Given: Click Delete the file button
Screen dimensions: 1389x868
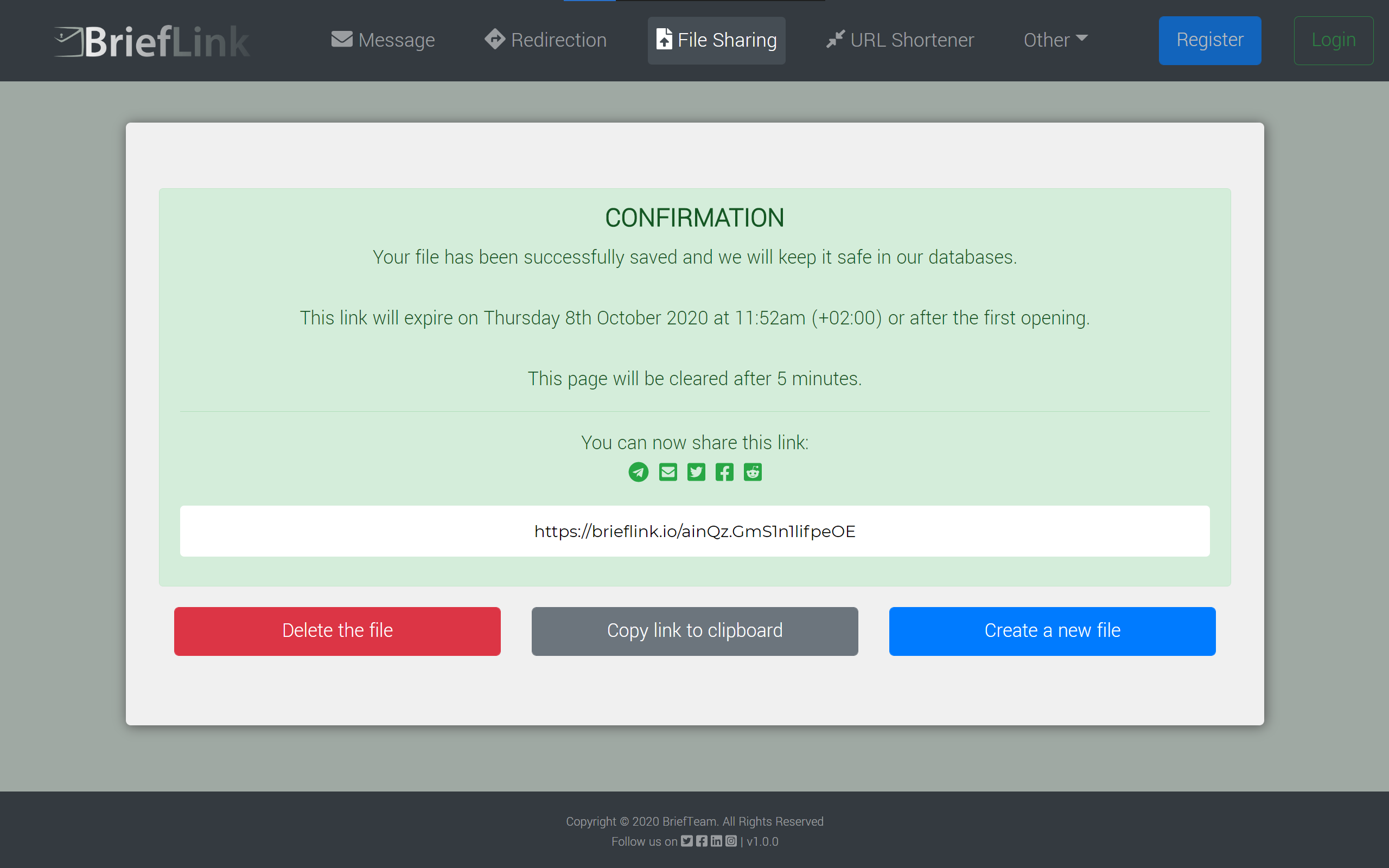Looking at the screenshot, I should point(337,631).
